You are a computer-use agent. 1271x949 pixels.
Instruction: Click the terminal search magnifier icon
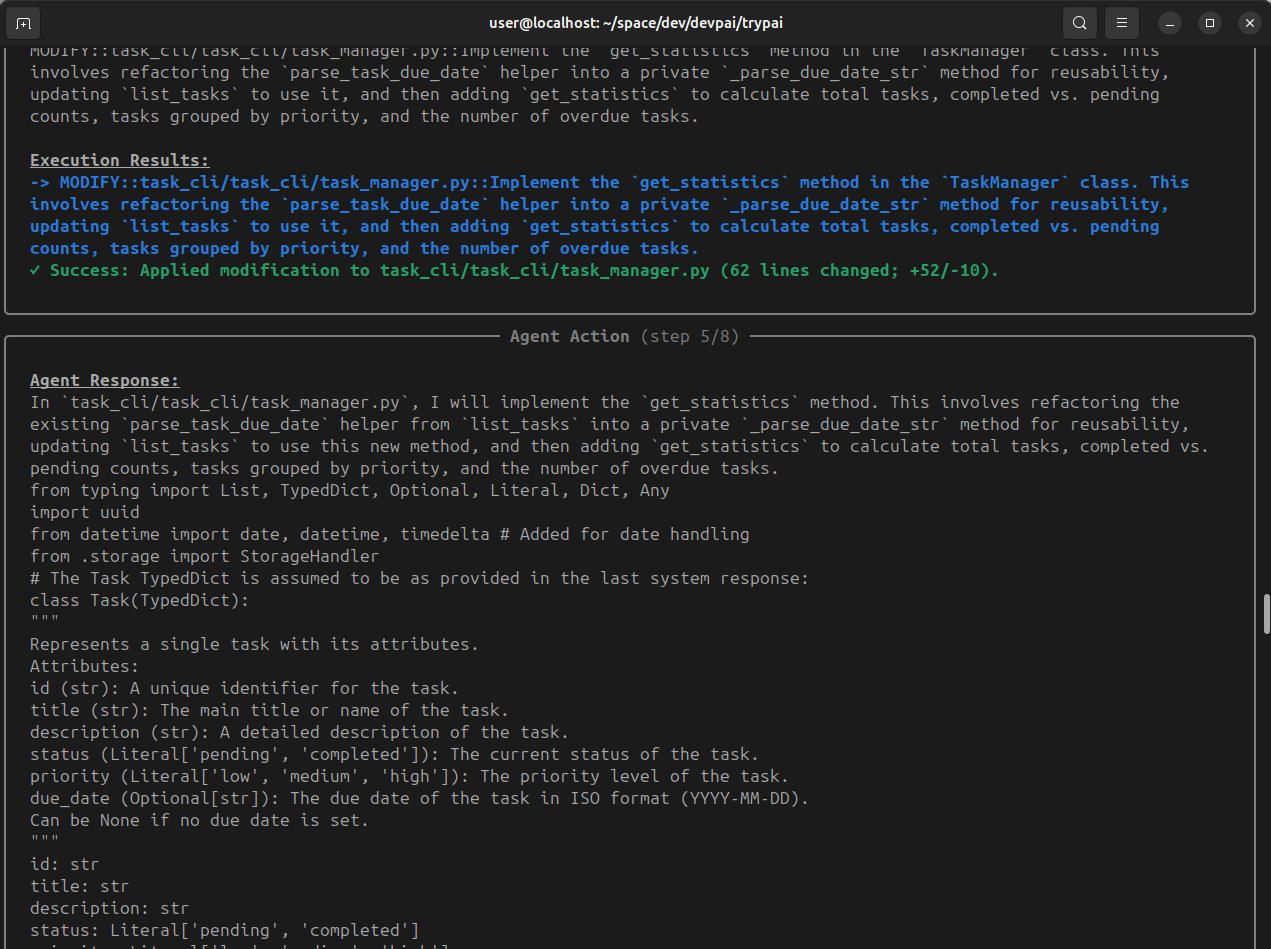coord(1080,22)
